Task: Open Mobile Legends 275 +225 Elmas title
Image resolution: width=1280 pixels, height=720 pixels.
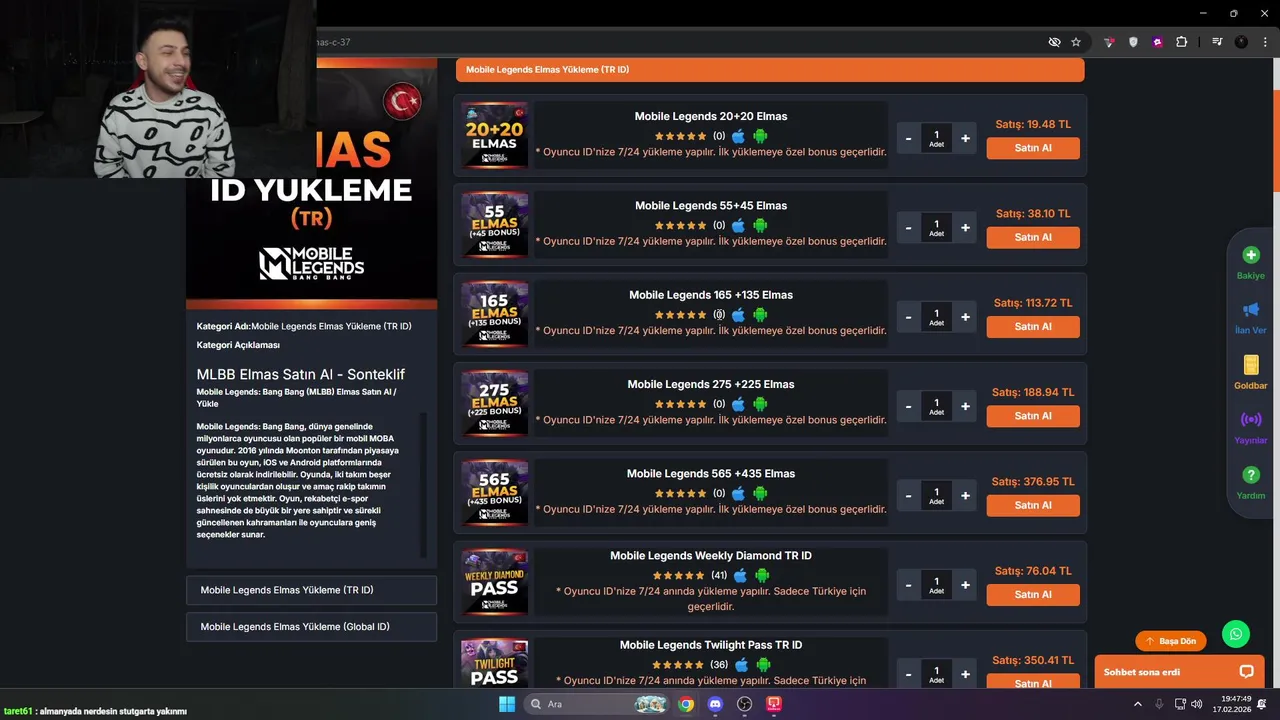Action: click(x=711, y=384)
